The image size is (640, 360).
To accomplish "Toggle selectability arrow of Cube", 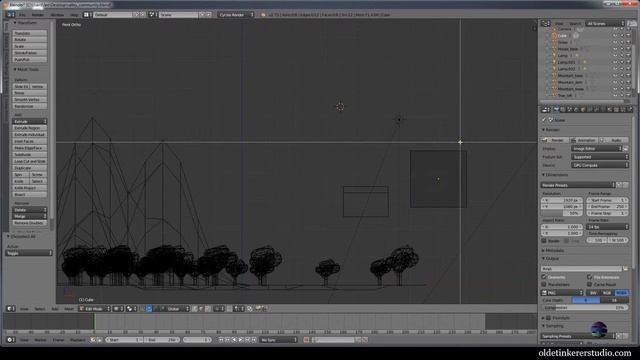I will 622,36.
